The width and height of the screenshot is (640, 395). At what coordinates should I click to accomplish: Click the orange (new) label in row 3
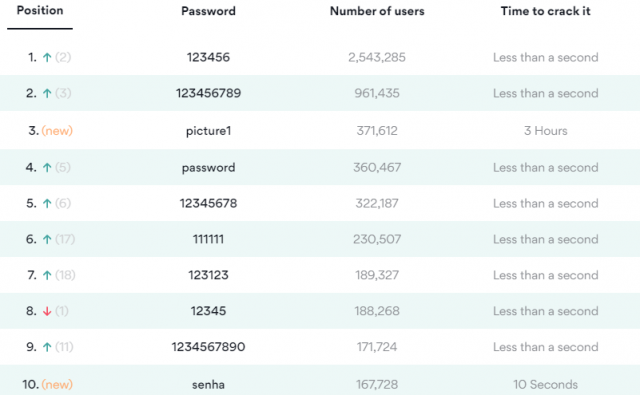pyautogui.click(x=57, y=131)
